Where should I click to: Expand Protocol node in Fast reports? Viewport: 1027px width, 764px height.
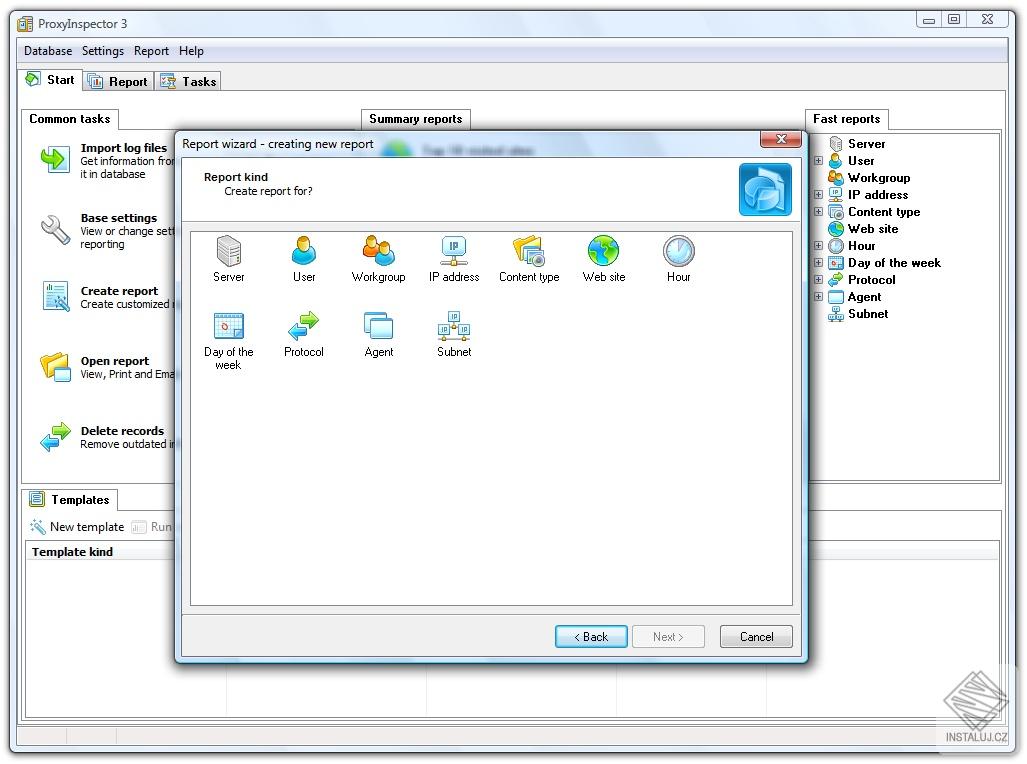(818, 280)
